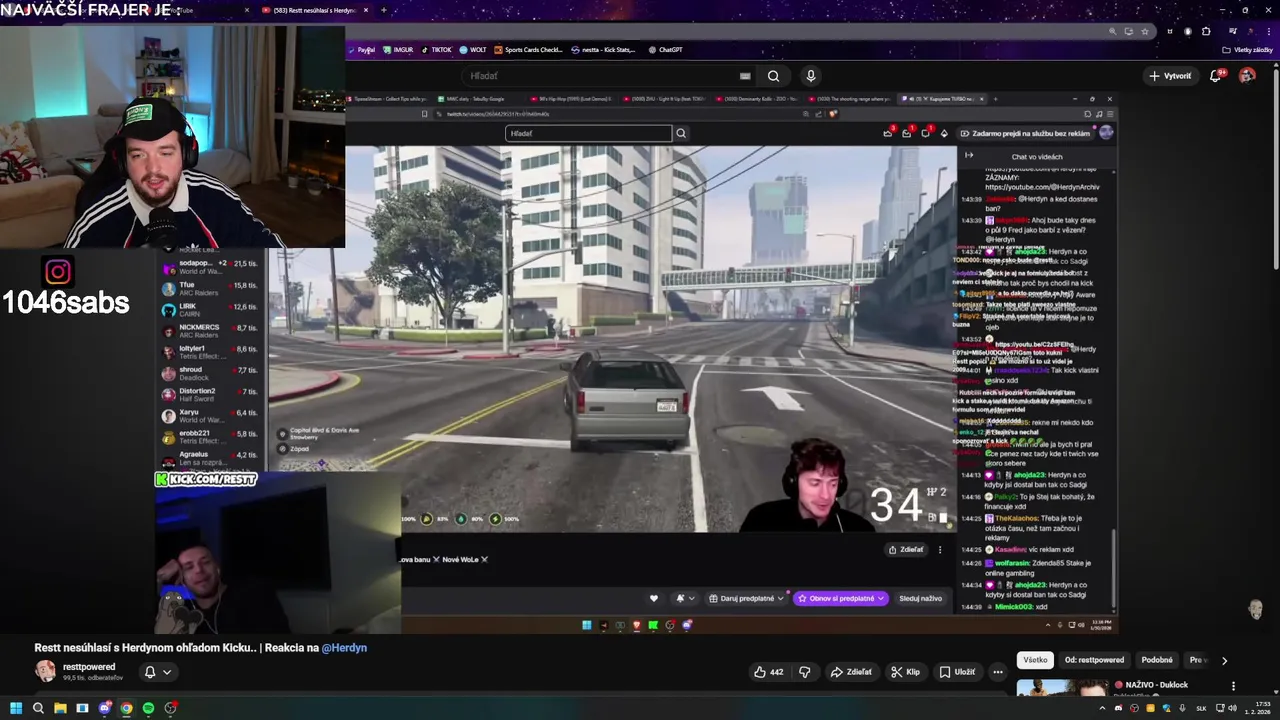Open Chrome from the taskbar
Screen dimensions: 1280x720
pos(126,708)
